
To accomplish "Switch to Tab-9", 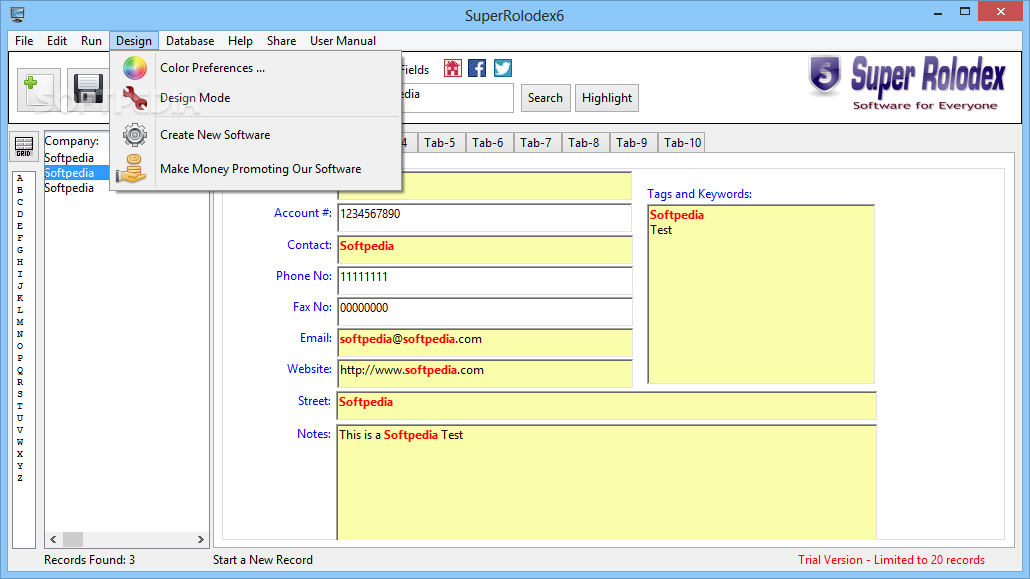I will pyautogui.click(x=632, y=143).
